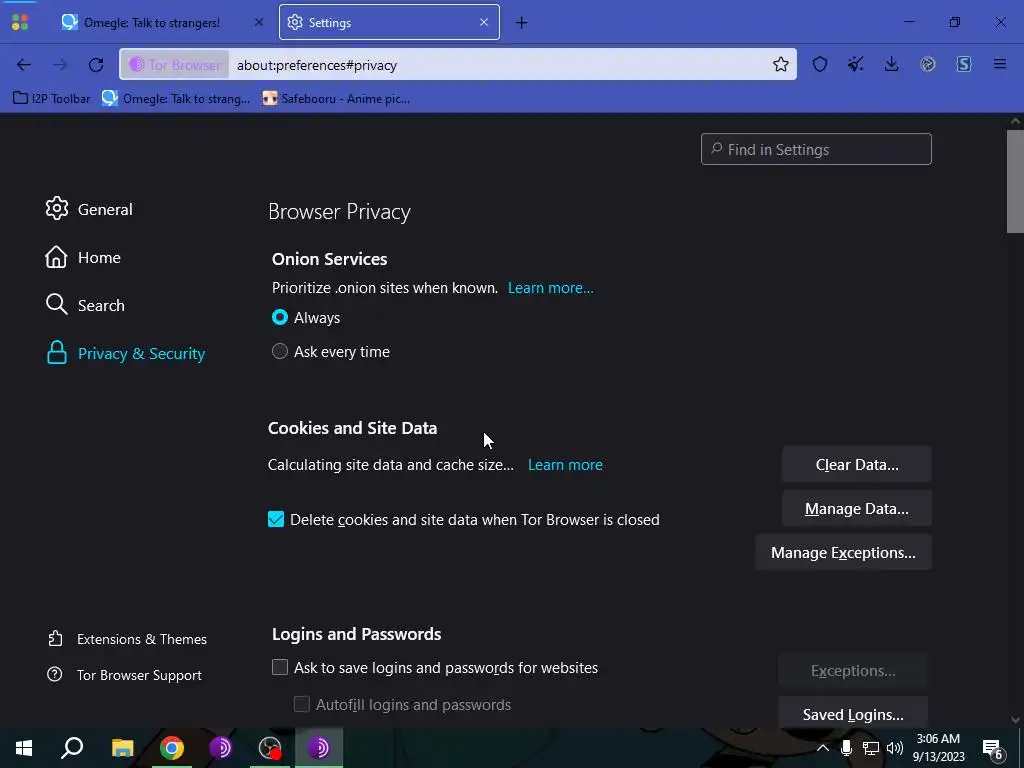Viewport: 1024px width, 768px height.
Task: Click the blue S extension icon
Action: coord(963,64)
